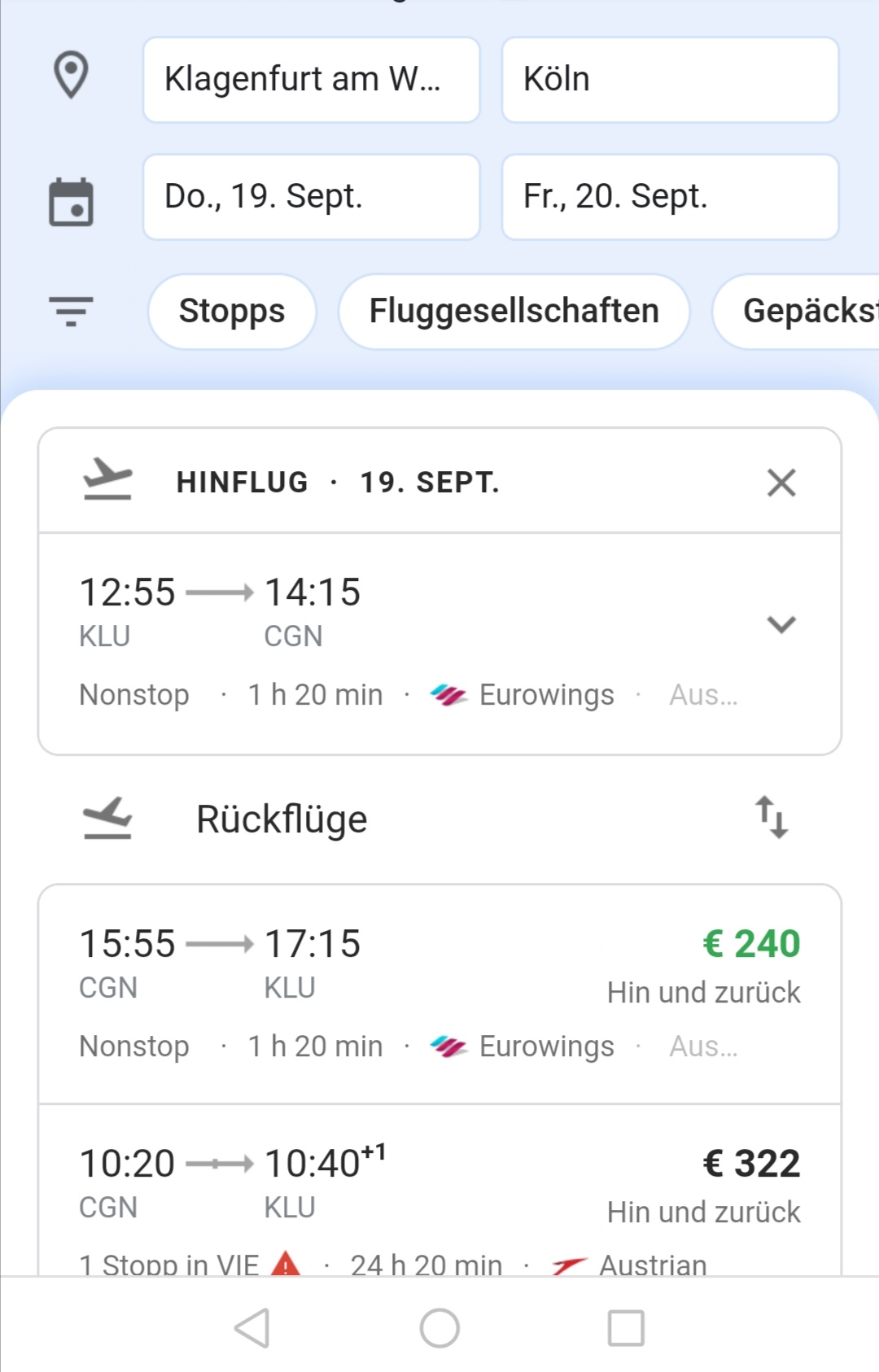Open Android recent apps square button
Screen dimensions: 879x1372
627,1328
